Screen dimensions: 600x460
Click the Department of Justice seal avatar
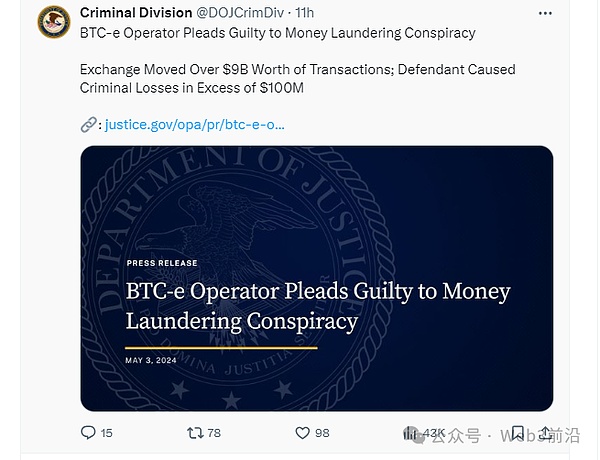[x=54, y=21]
